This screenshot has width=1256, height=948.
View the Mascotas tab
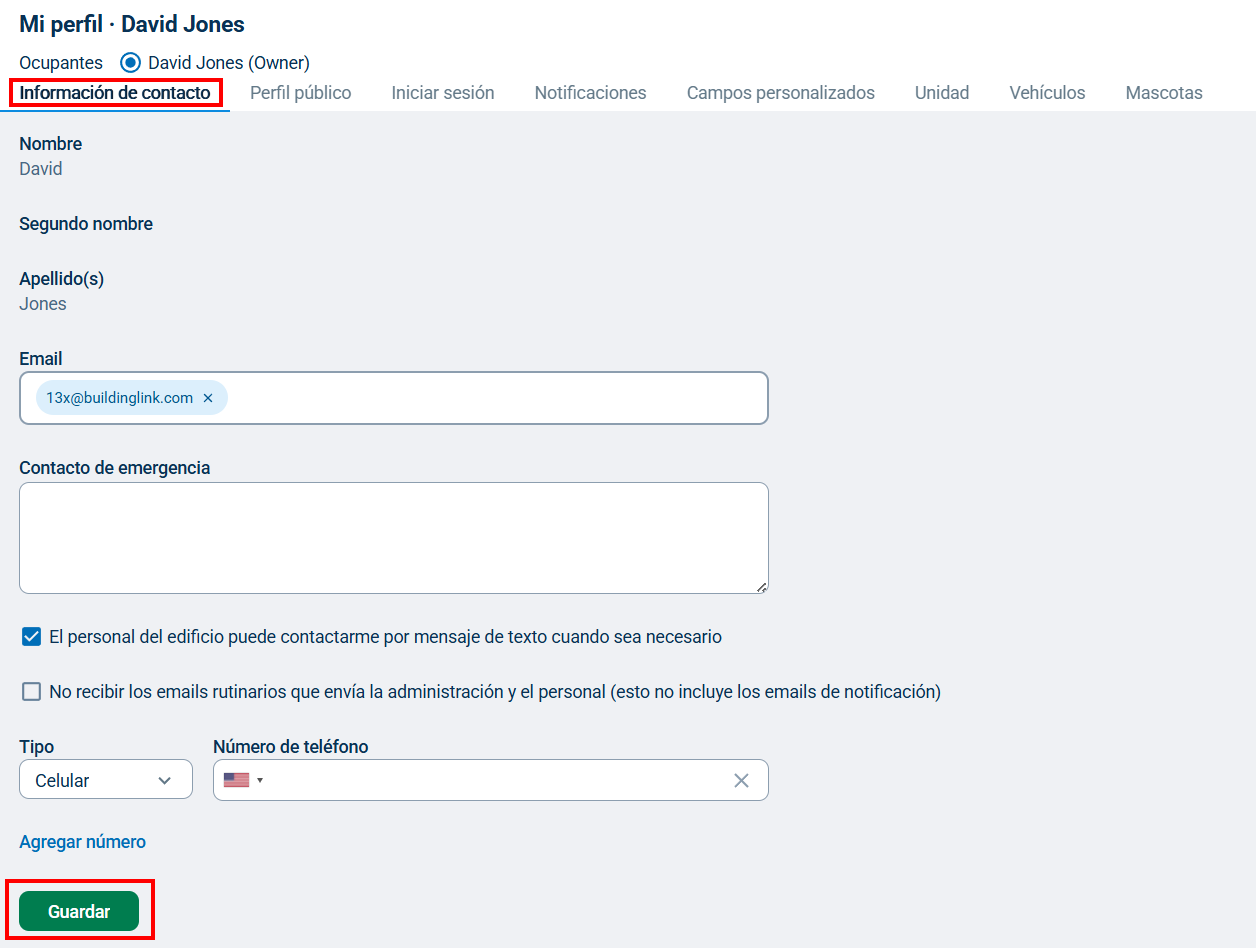[x=1164, y=93]
